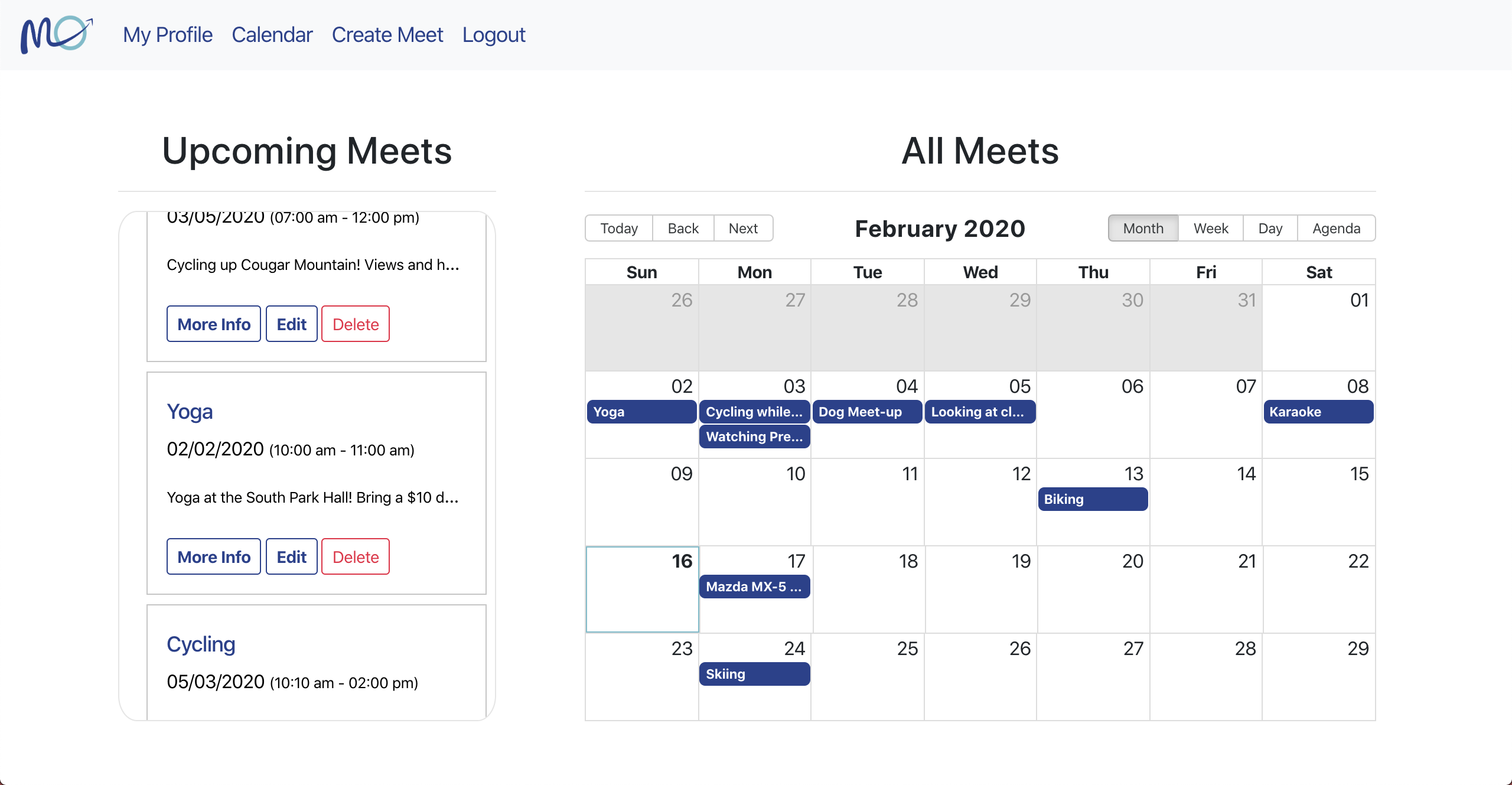1512x785 pixels.
Task: Go to My Profile
Action: pyautogui.click(x=167, y=34)
